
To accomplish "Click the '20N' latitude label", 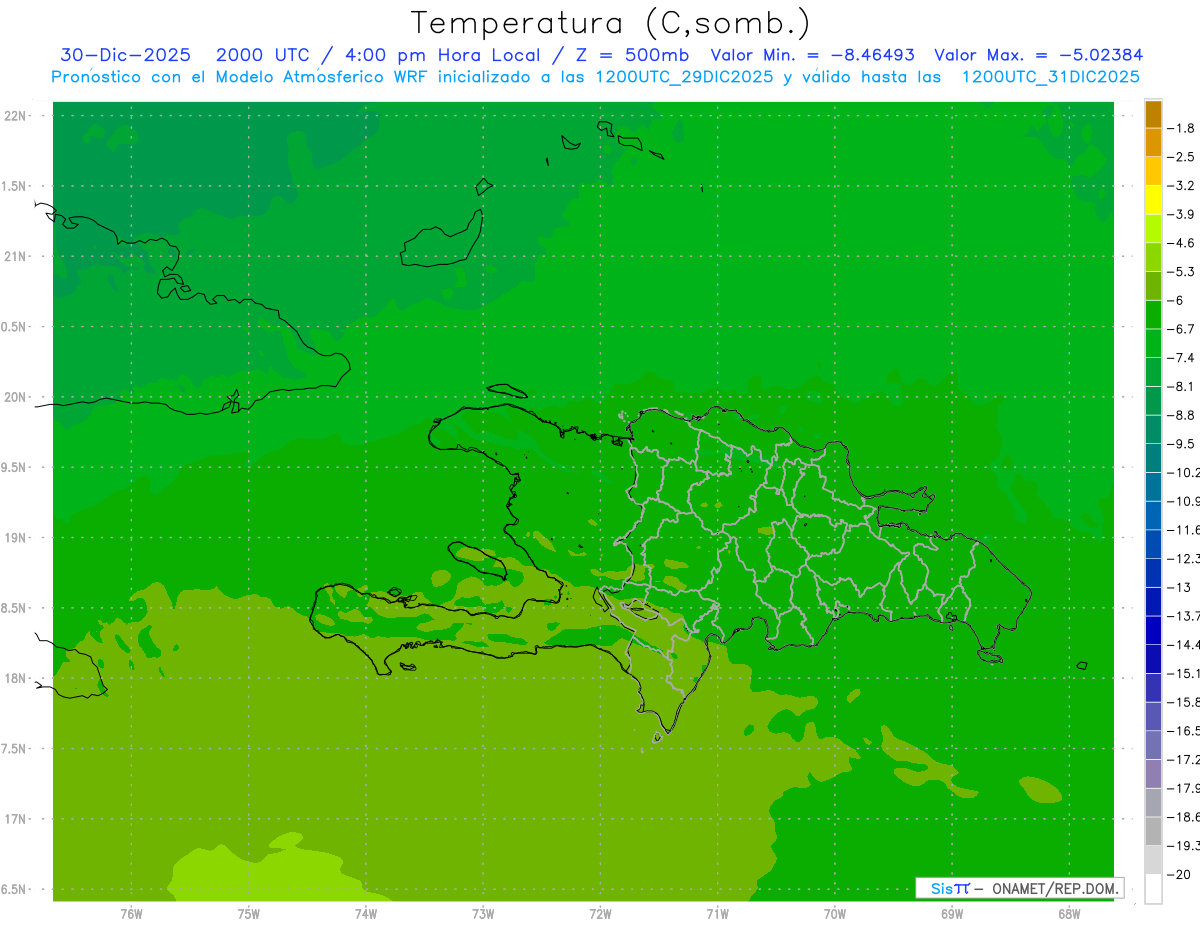I will (x=15, y=397).
